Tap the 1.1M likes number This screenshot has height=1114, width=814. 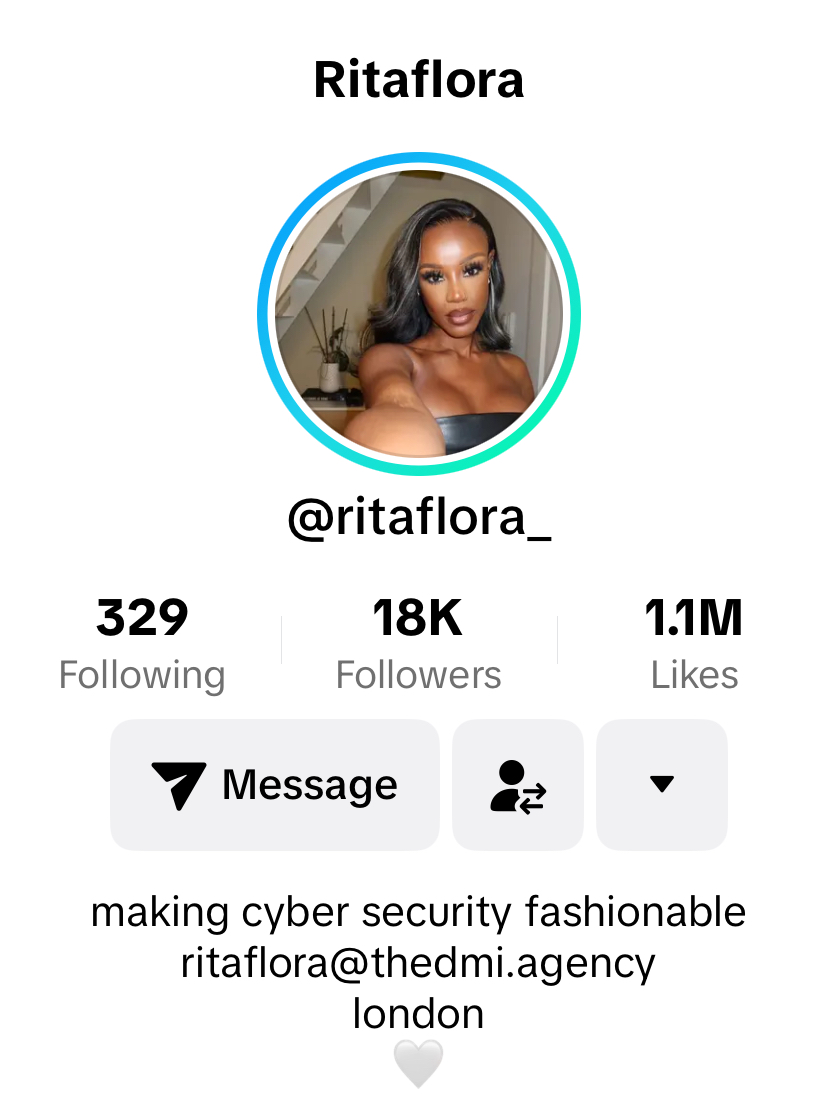coord(694,617)
